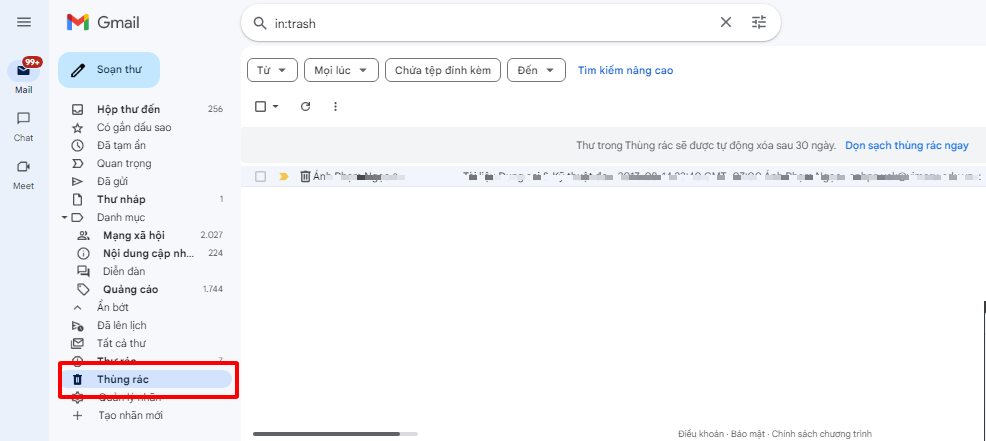This screenshot has width=986, height=441.
Task: Tick the select-all checkbox in toolbar
Action: (260, 106)
